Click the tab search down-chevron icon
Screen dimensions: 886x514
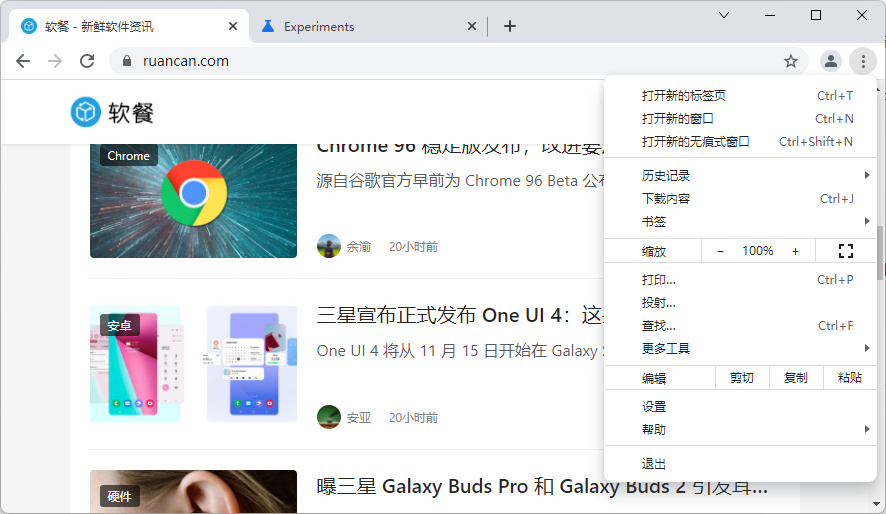(x=724, y=15)
